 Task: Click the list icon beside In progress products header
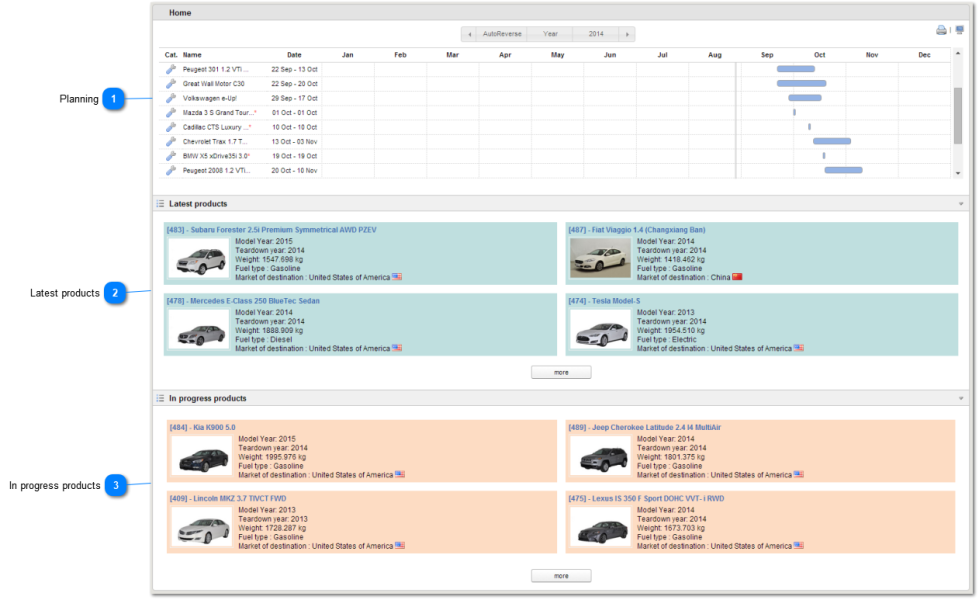click(160, 398)
